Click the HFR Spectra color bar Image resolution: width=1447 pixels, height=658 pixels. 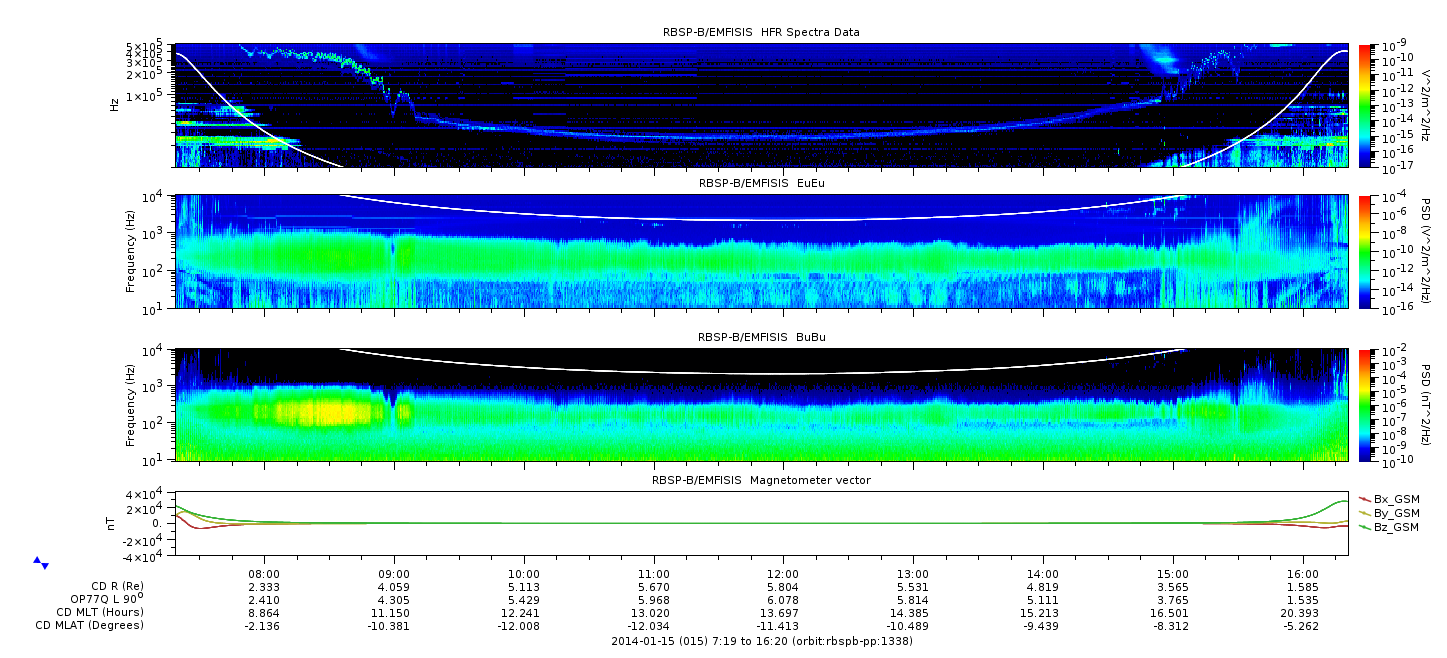tap(1365, 105)
